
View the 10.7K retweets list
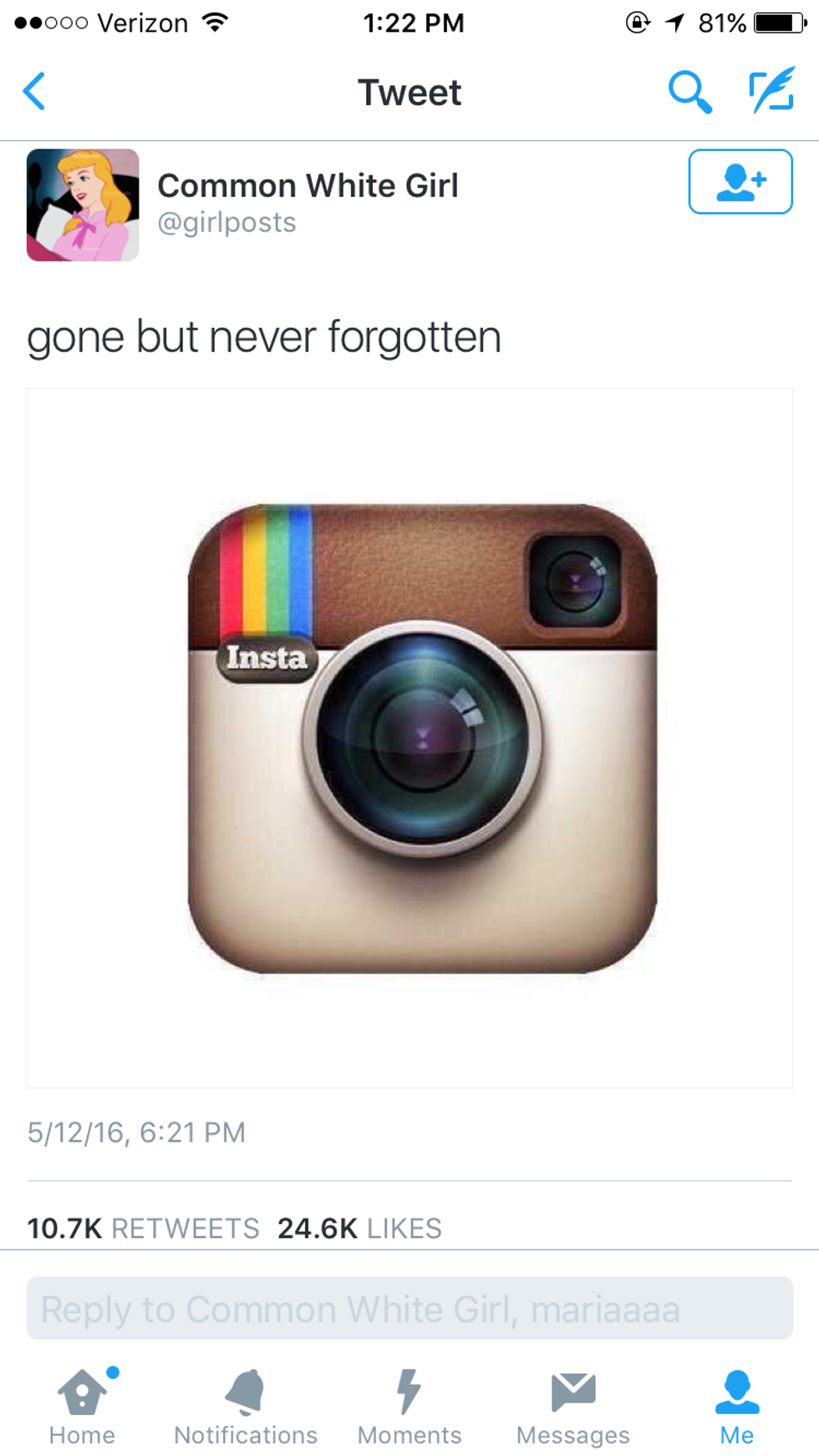click(x=143, y=1228)
